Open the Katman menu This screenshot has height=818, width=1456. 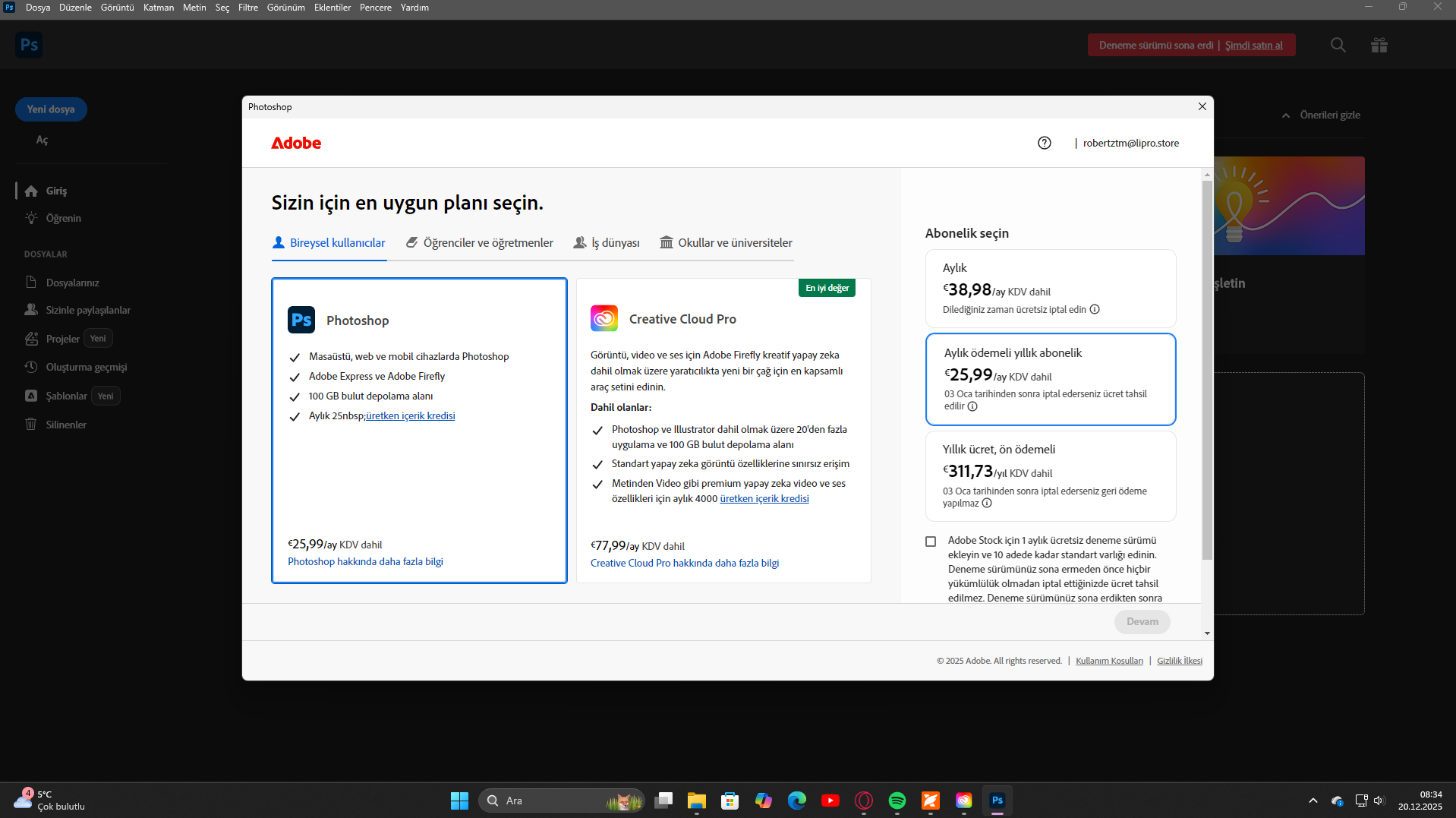[159, 8]
